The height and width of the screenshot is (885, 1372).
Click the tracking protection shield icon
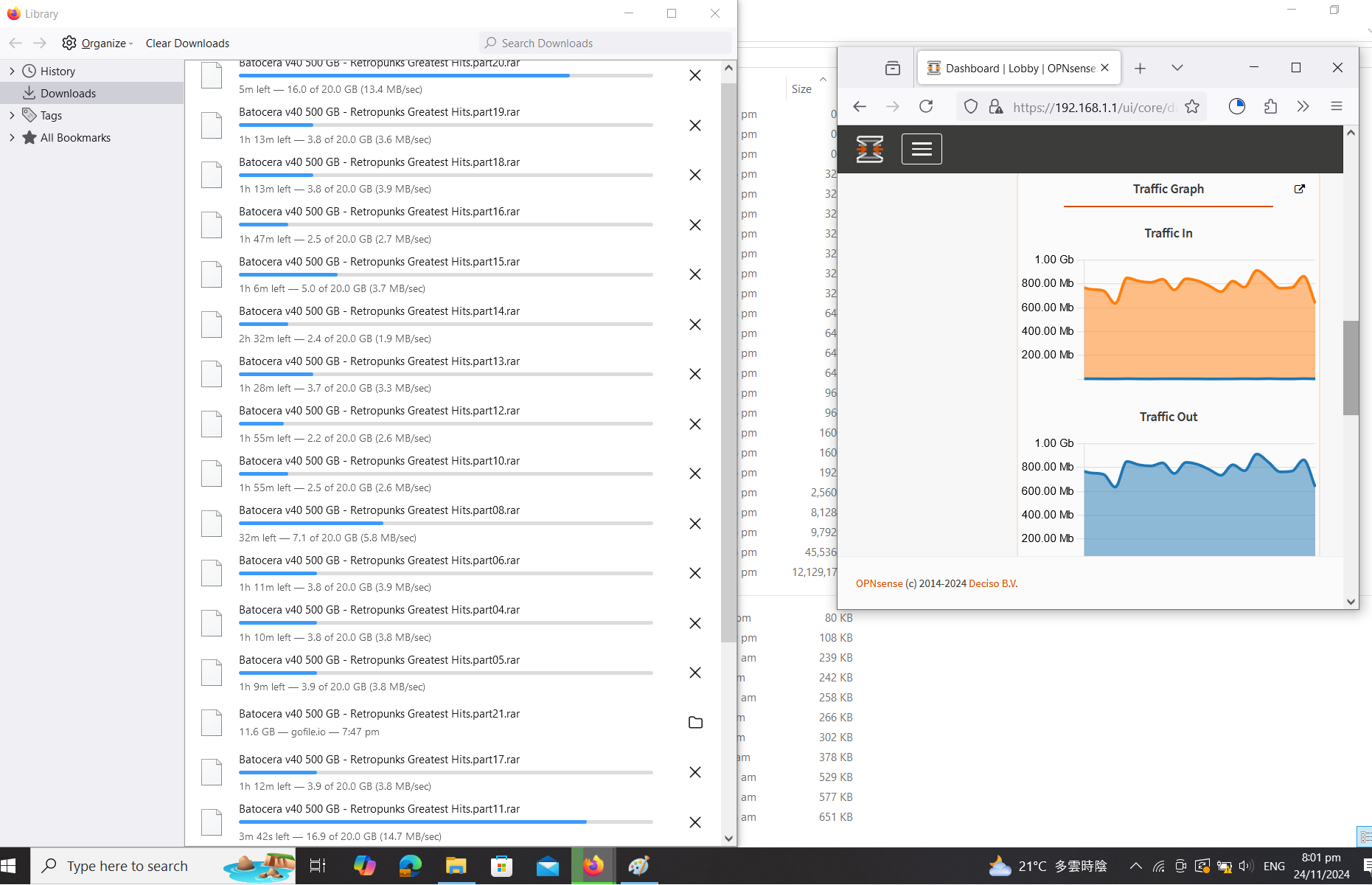(971, 107)
